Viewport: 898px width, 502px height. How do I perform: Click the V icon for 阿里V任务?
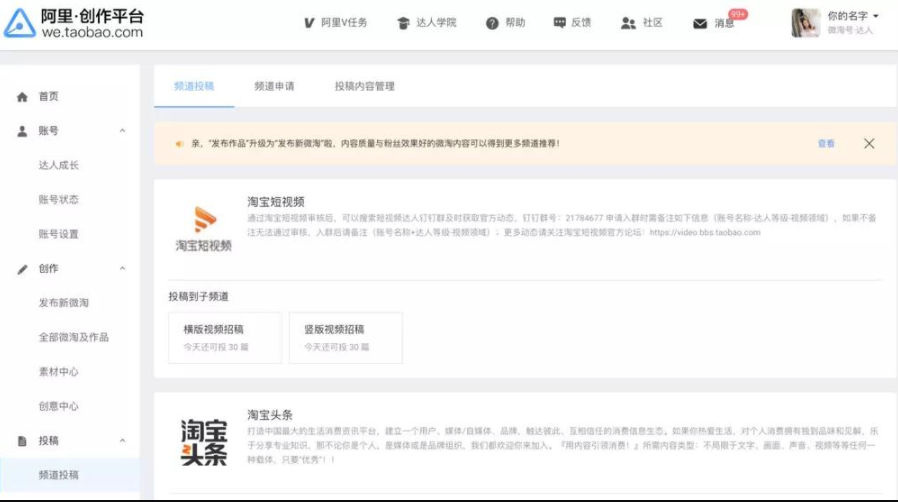309,23
